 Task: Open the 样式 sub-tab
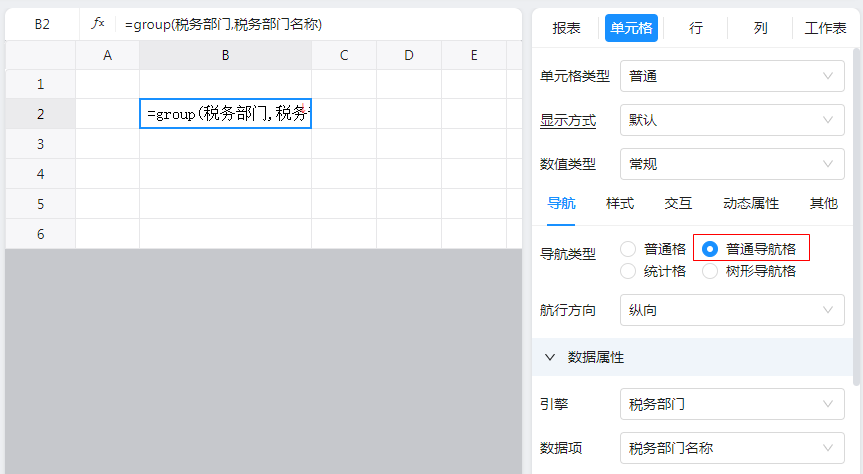tap(620, 204)
